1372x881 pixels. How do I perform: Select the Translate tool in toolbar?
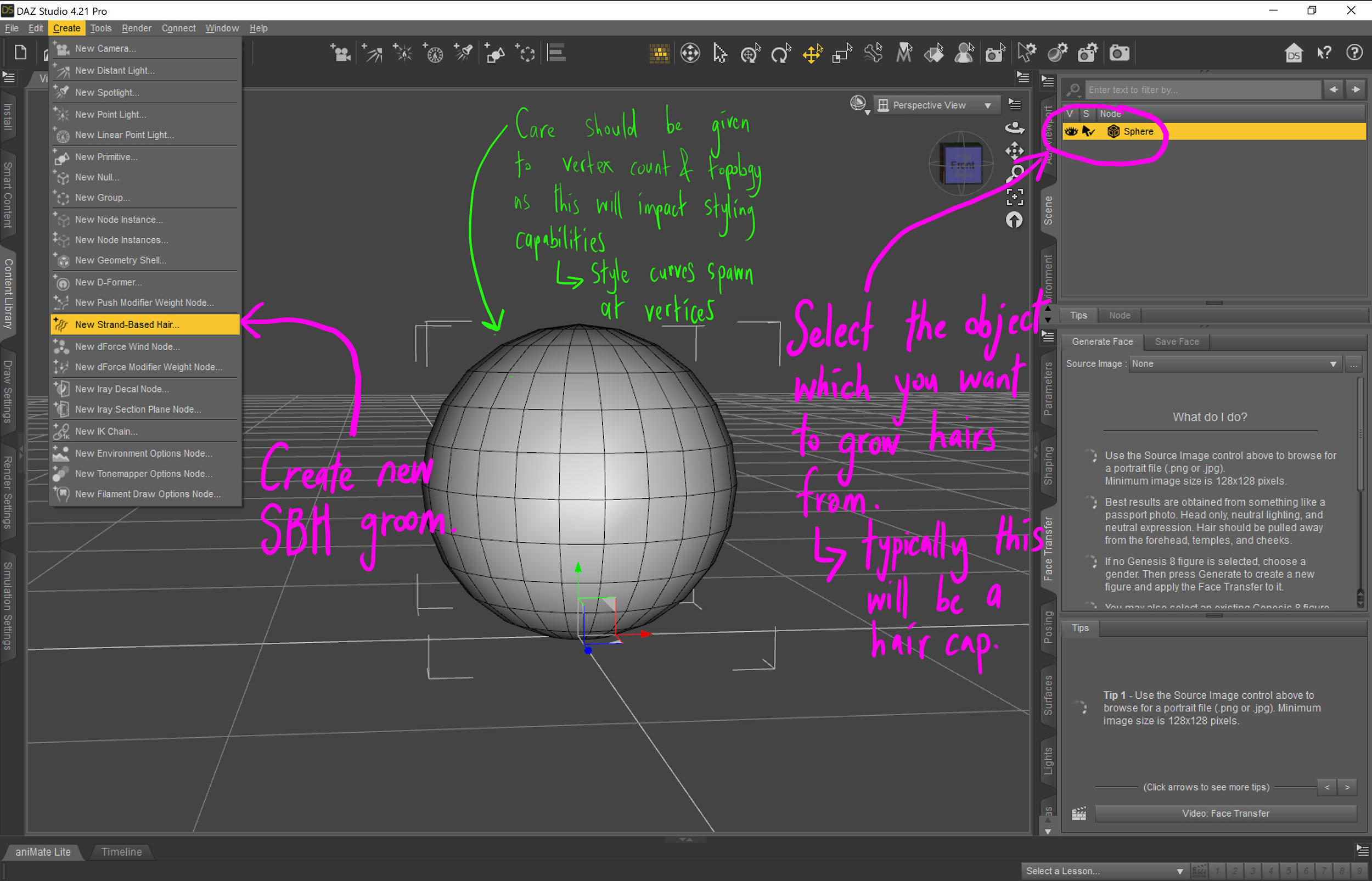(812, 54)
